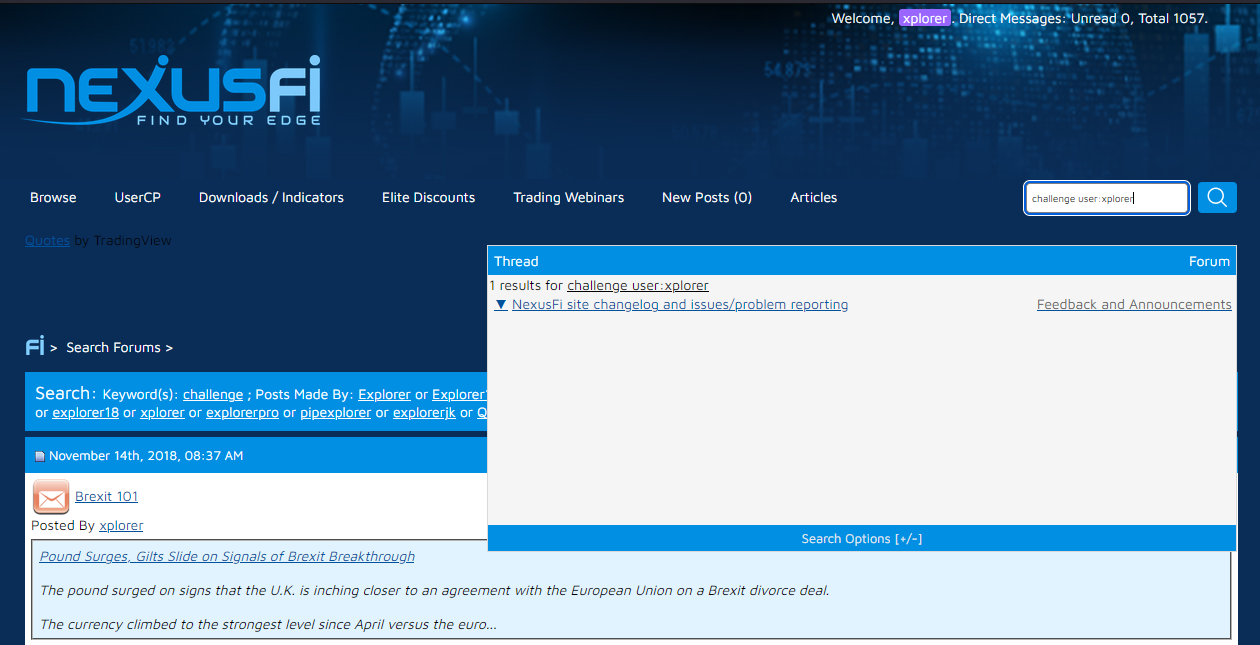
Task: Click the 'Explorer' poster link in search bar
Action: point(384,394)
